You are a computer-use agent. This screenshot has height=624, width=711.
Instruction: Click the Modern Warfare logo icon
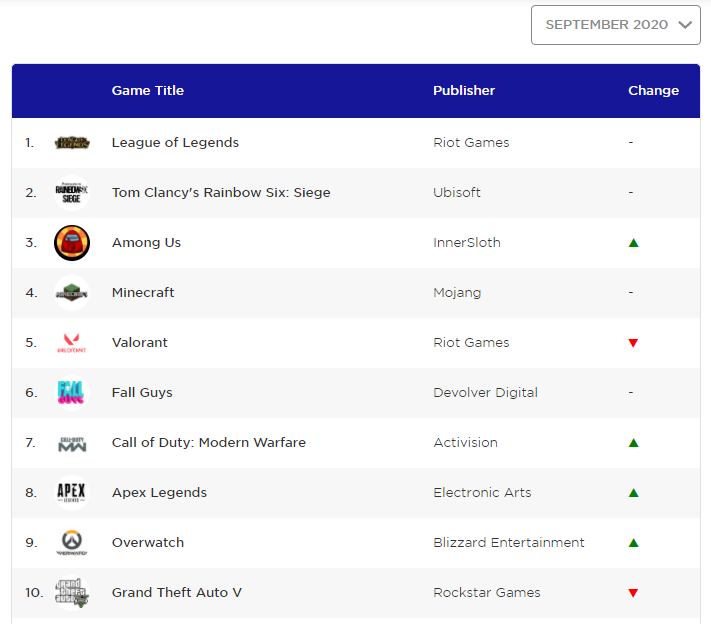(72, 443)
